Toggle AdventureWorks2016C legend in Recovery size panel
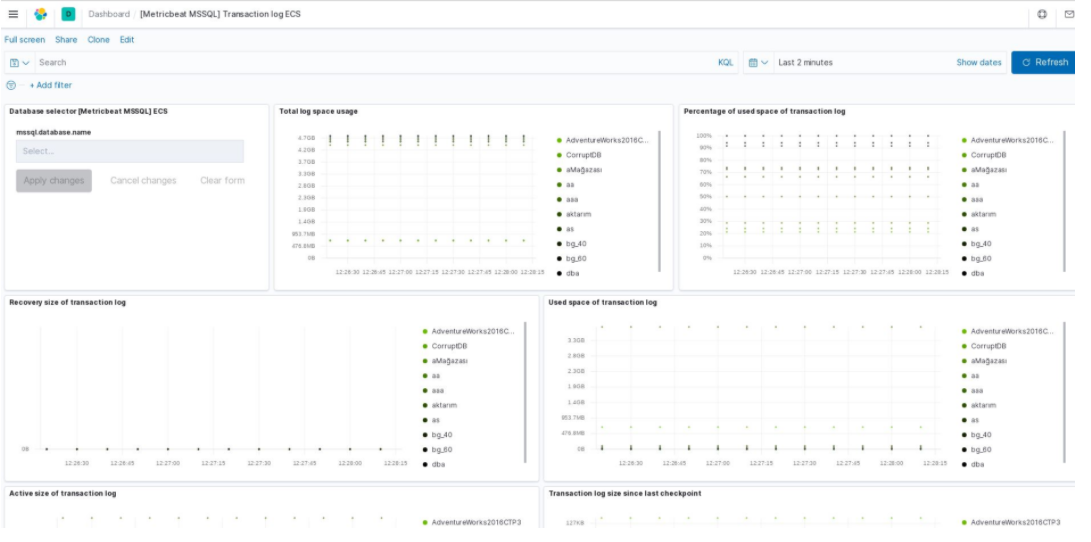Screen dimensions: 1091x542 tap(468, 332)
